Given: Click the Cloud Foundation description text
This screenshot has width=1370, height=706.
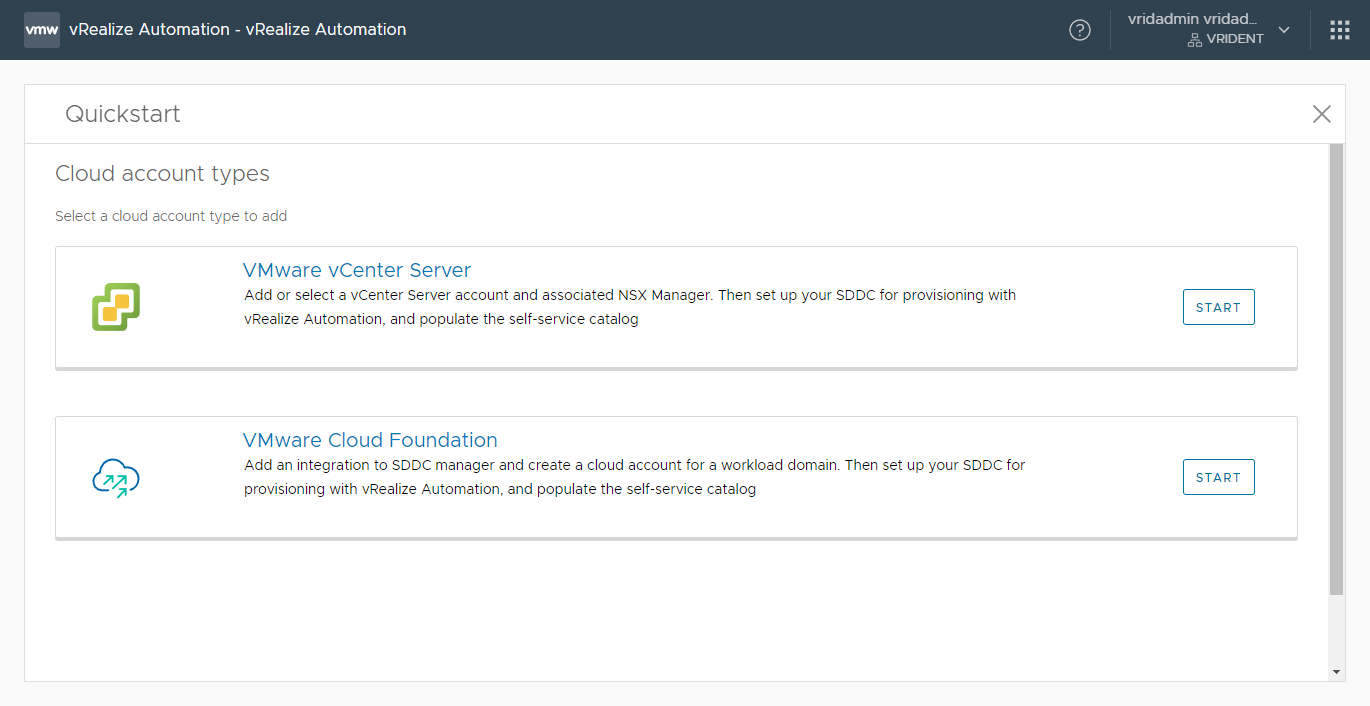Looking at the screenshot, I should click(x=635, y=478).
